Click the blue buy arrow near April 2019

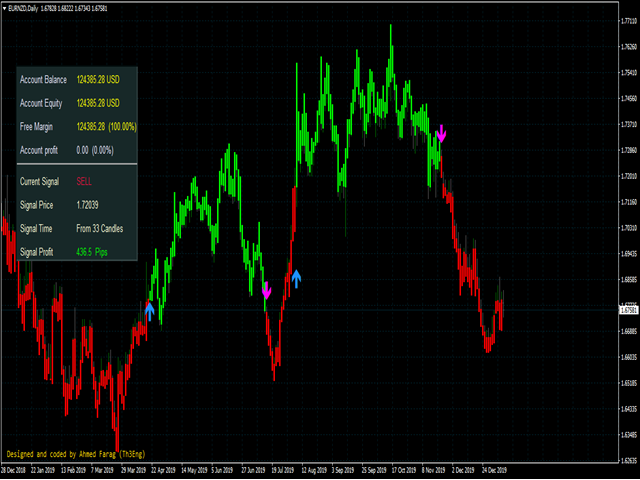click(149, 311)
